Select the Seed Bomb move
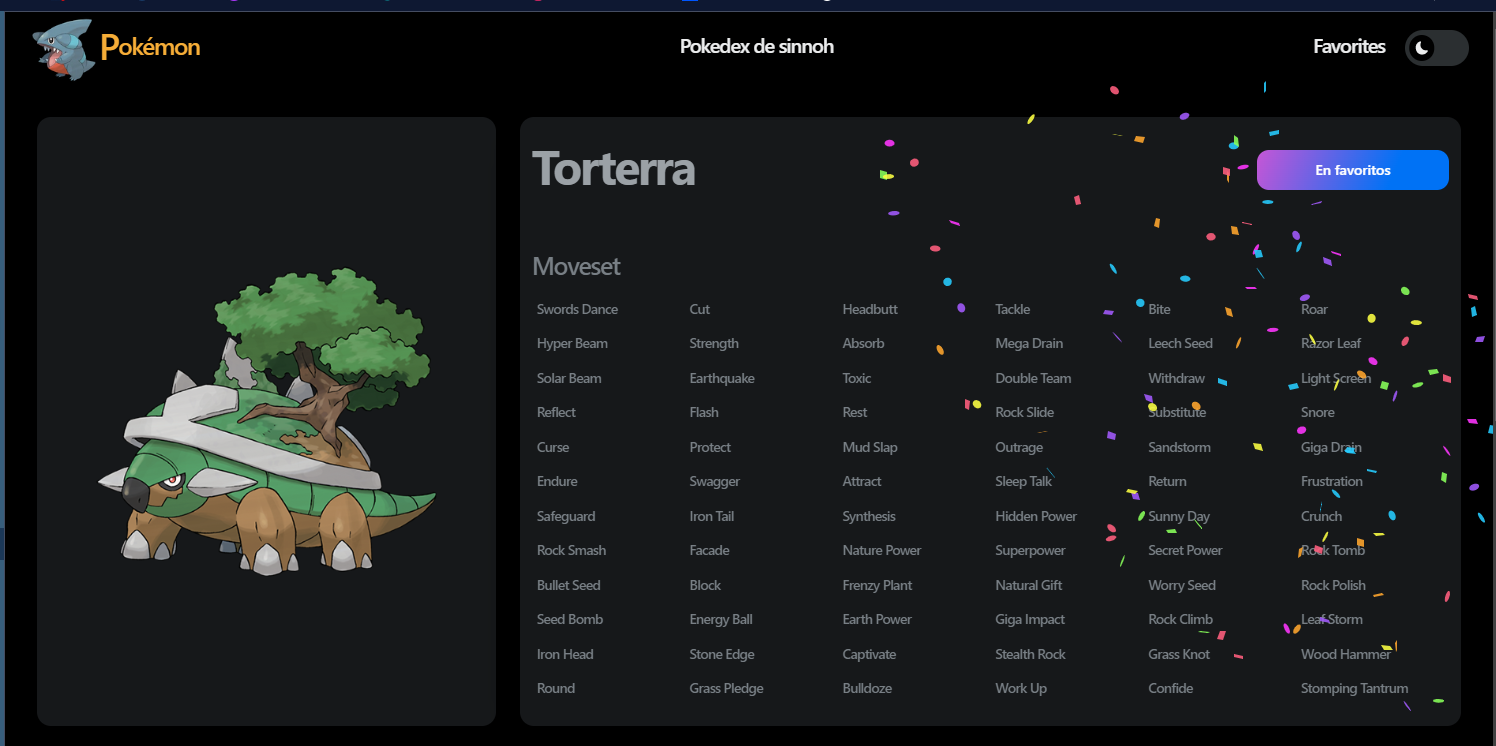This screenshot has height=746, width=1496. pyautogui.click(x=570, y=619)
